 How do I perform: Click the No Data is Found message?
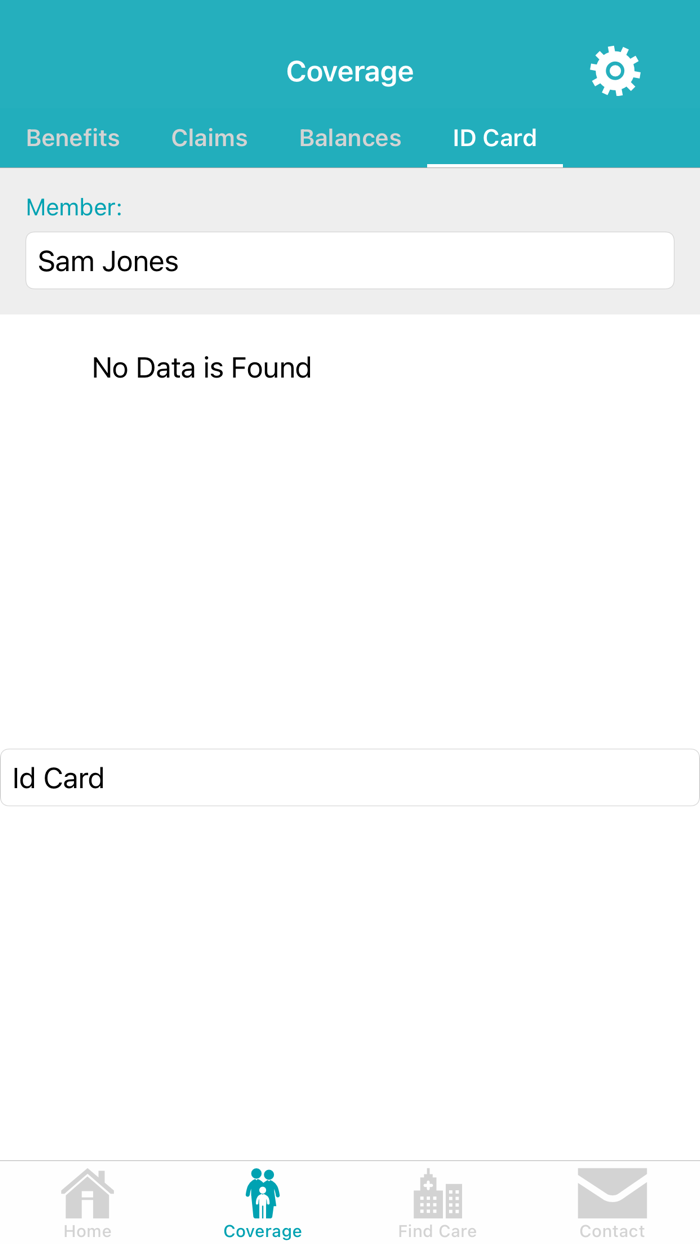[x=202, y=368]
